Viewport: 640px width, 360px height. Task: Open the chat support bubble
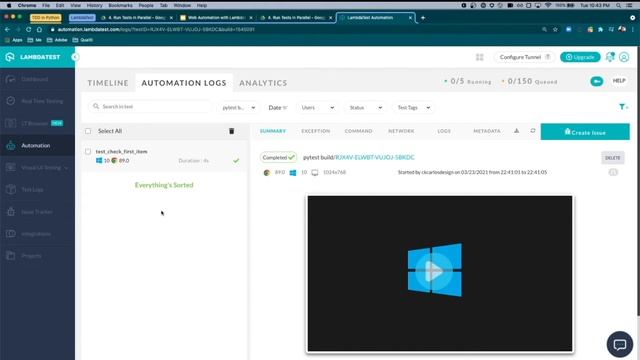click(620, 344)
